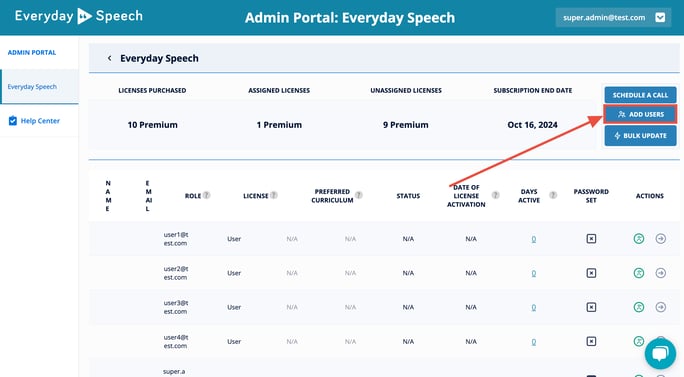The height and width of the screenshot is (377, 684).
Task: Click the Bulk Update button
Action: coord(640,136)
